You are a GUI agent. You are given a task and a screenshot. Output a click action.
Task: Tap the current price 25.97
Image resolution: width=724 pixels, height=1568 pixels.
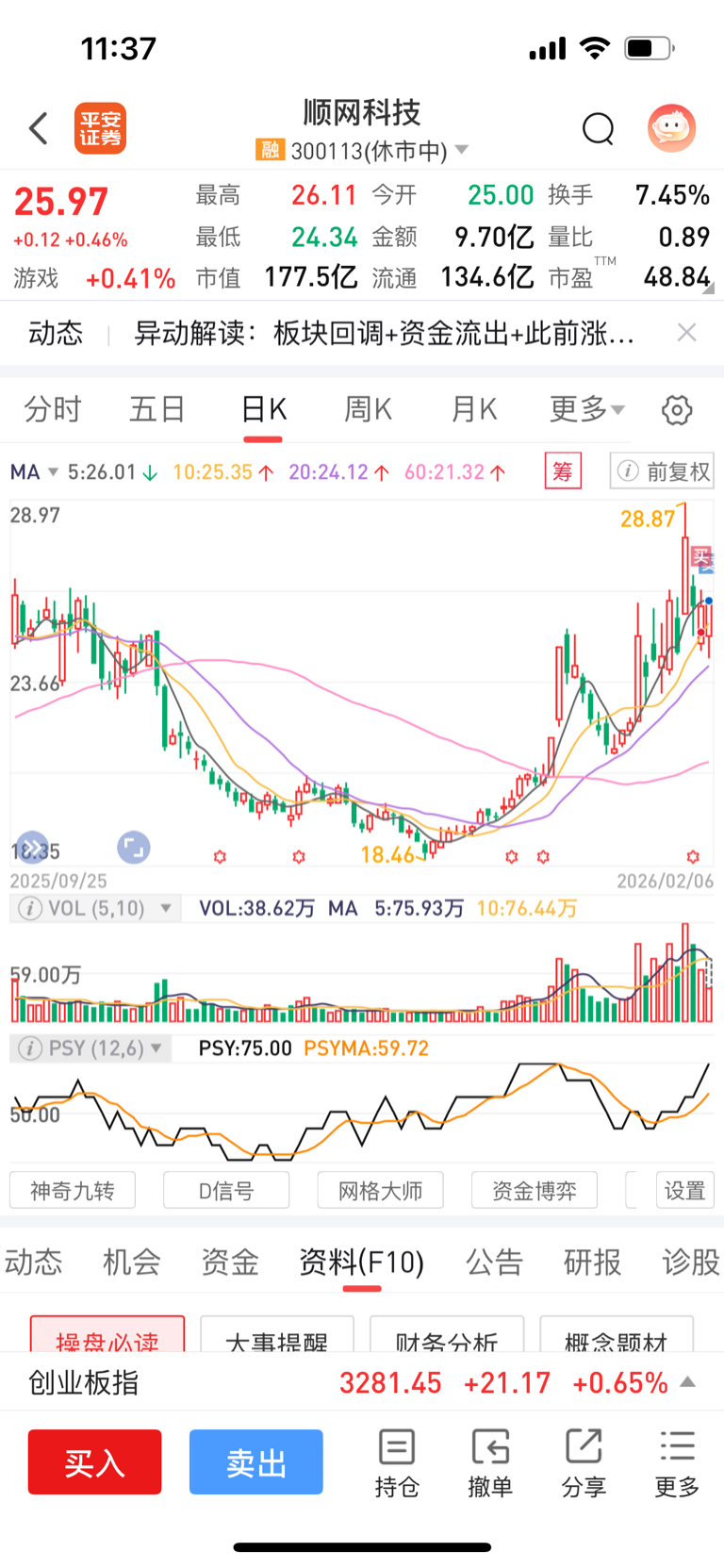(61, 202)
